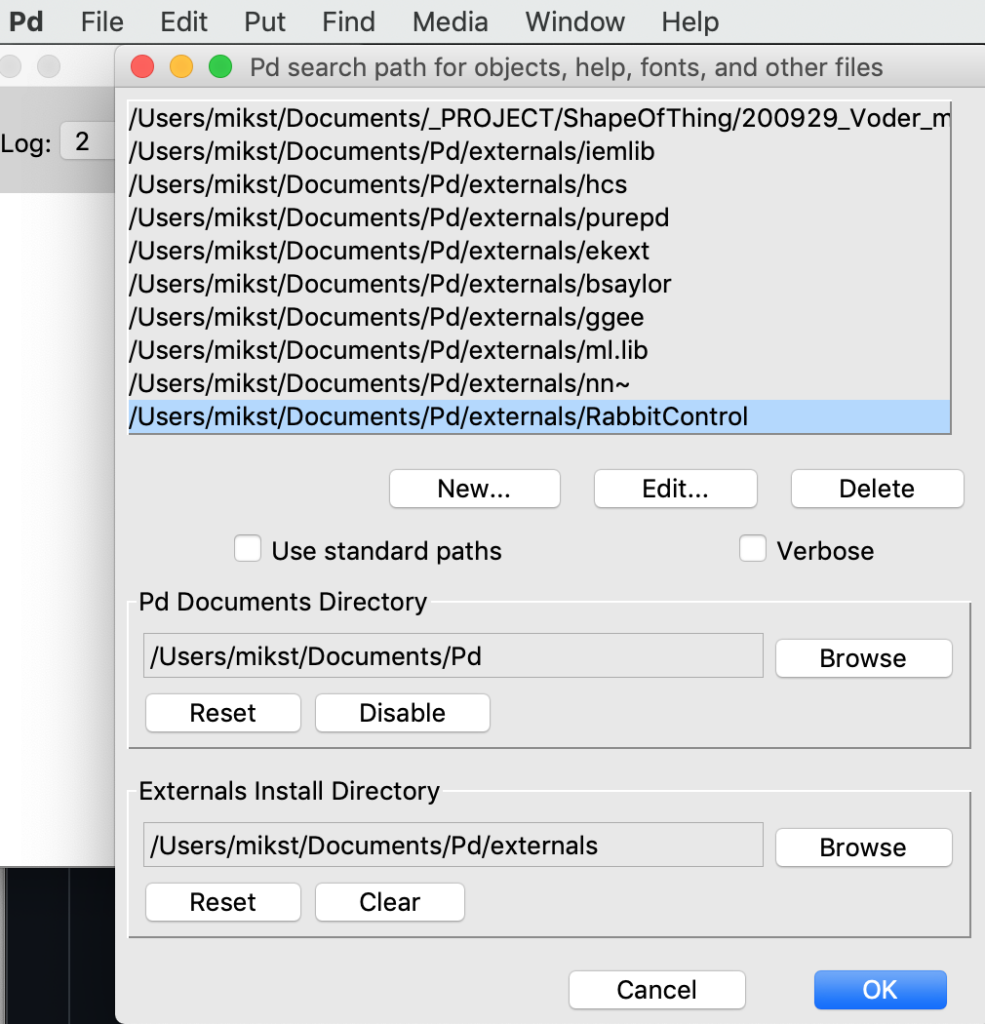Select the externals/bsaylor path entry
The height and width of the screenshot is (1024, 985).
coord(540,284)
